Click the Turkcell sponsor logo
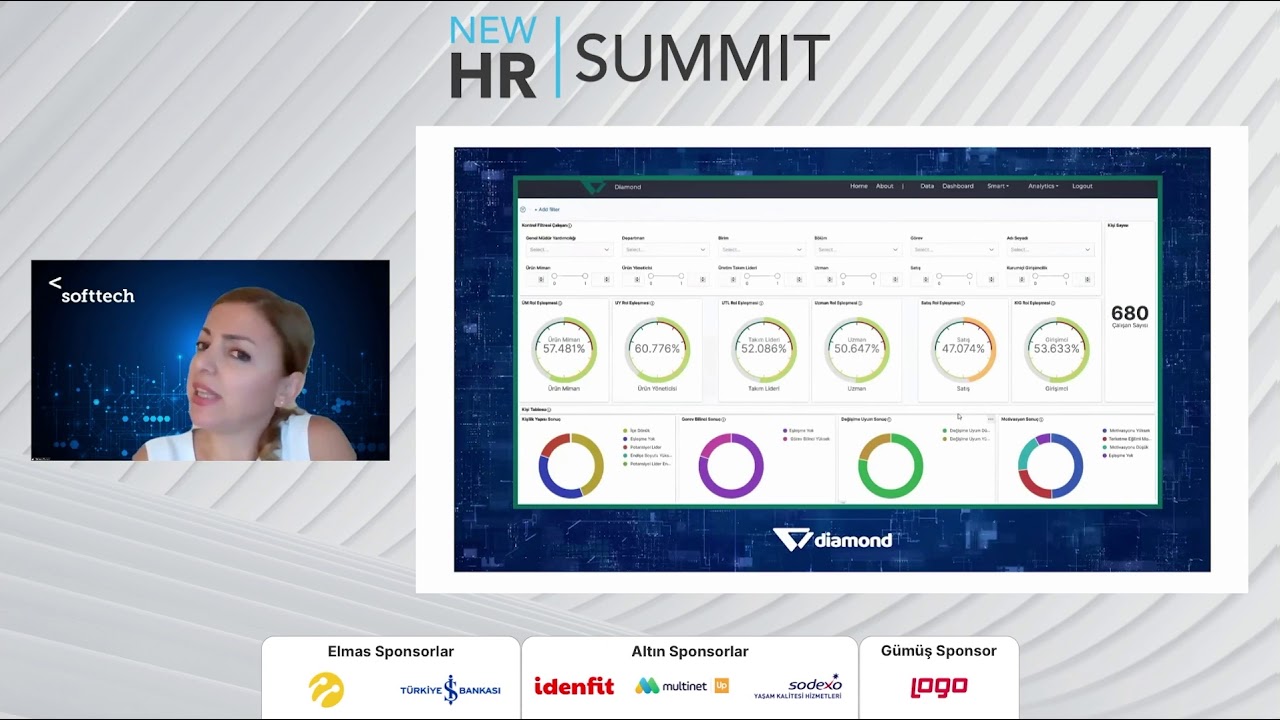 coord(326,689)
